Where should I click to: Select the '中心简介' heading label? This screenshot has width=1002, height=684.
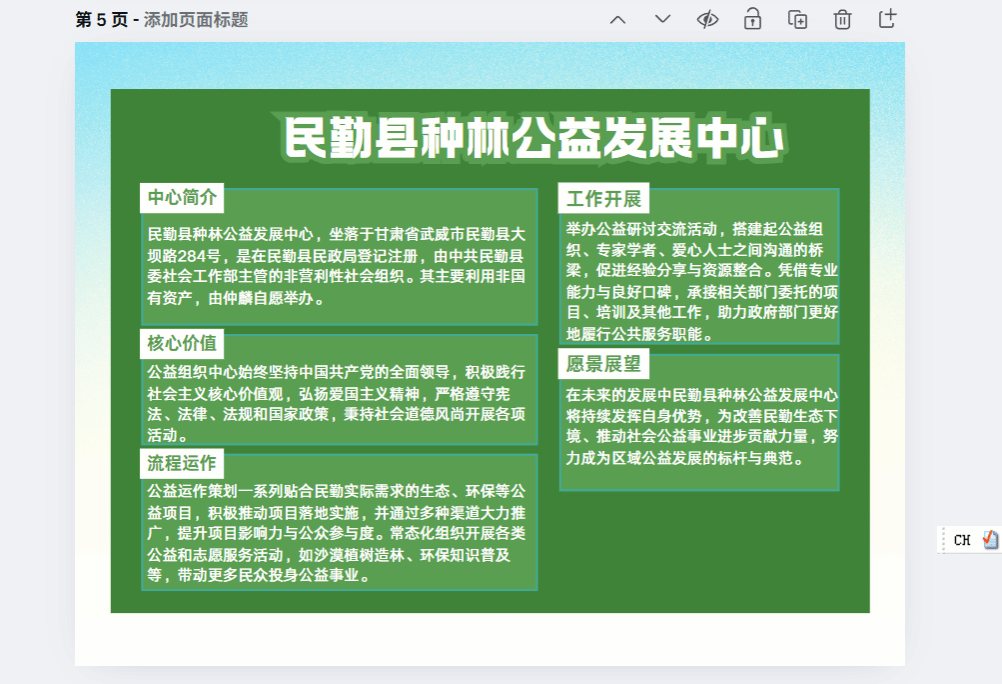coord(182,198)
